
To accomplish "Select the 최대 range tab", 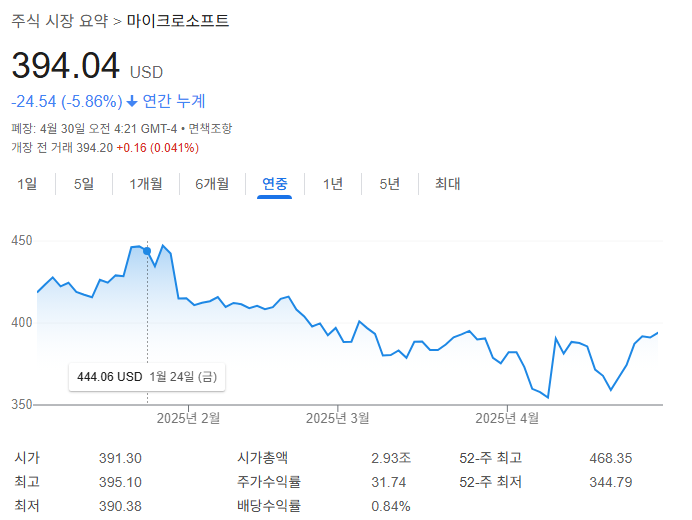I will click(x=448, y=184).
